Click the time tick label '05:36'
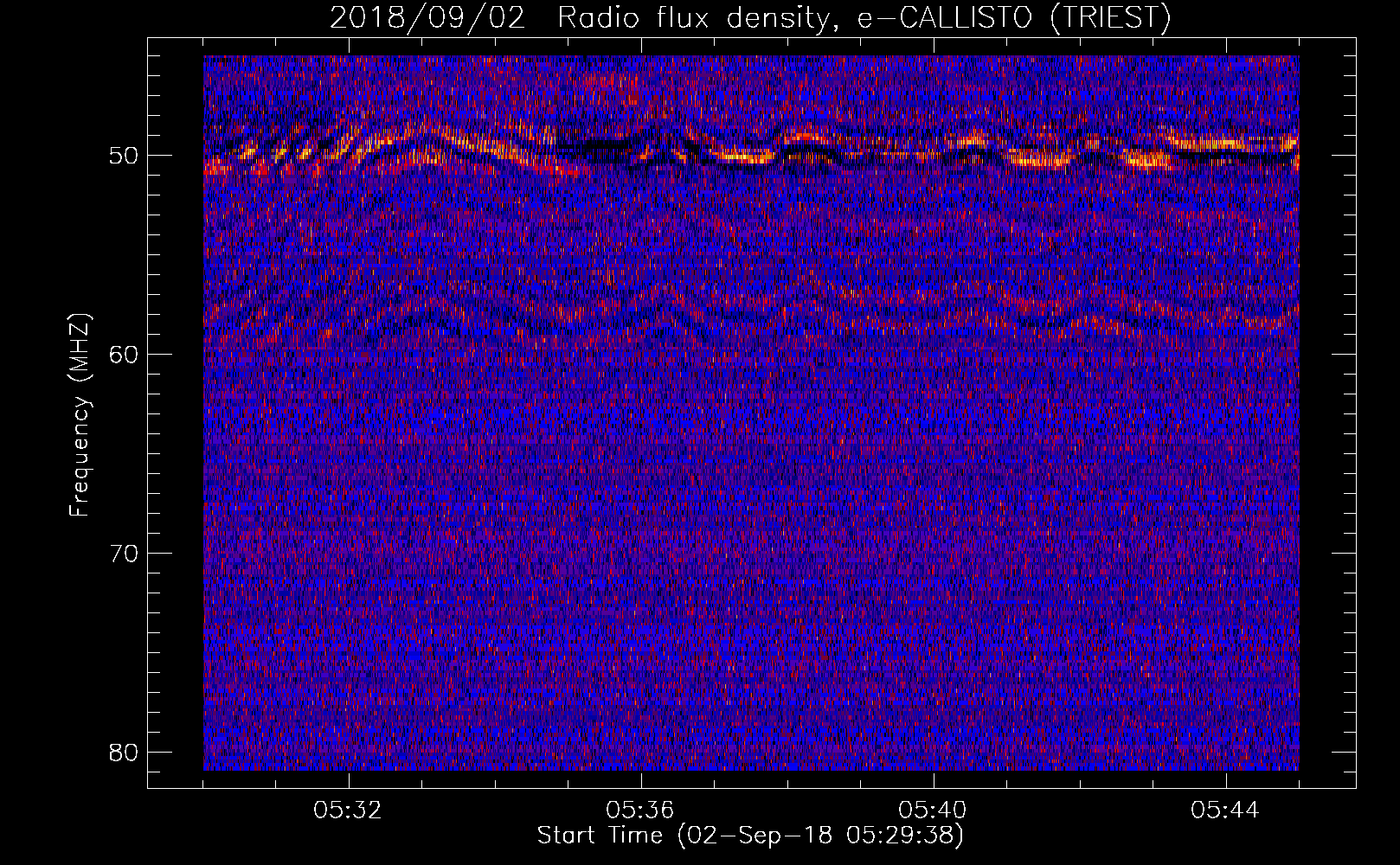This screenshot has height=865, width=1400. (x=640, y=811)
